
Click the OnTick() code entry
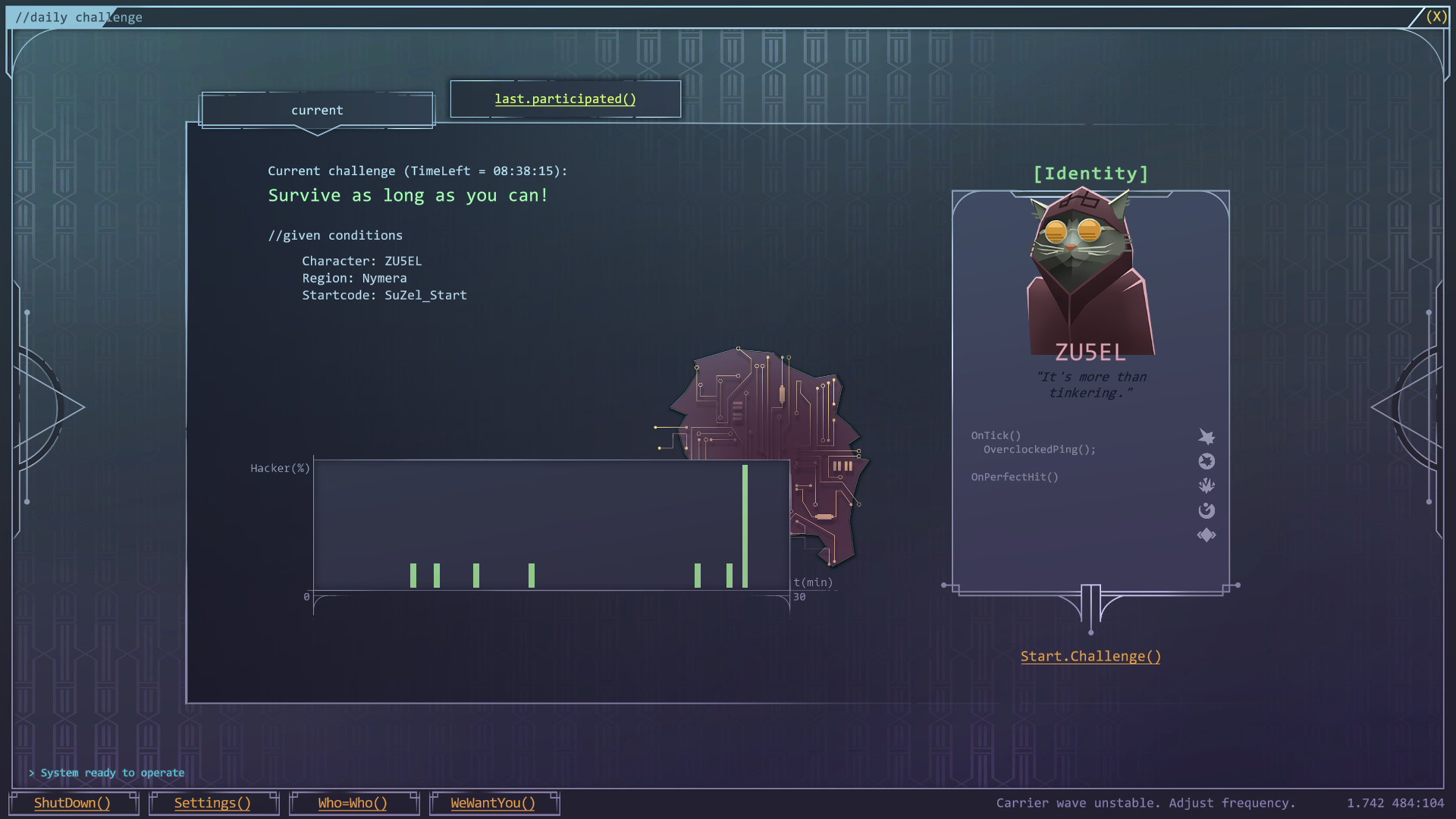996,435
